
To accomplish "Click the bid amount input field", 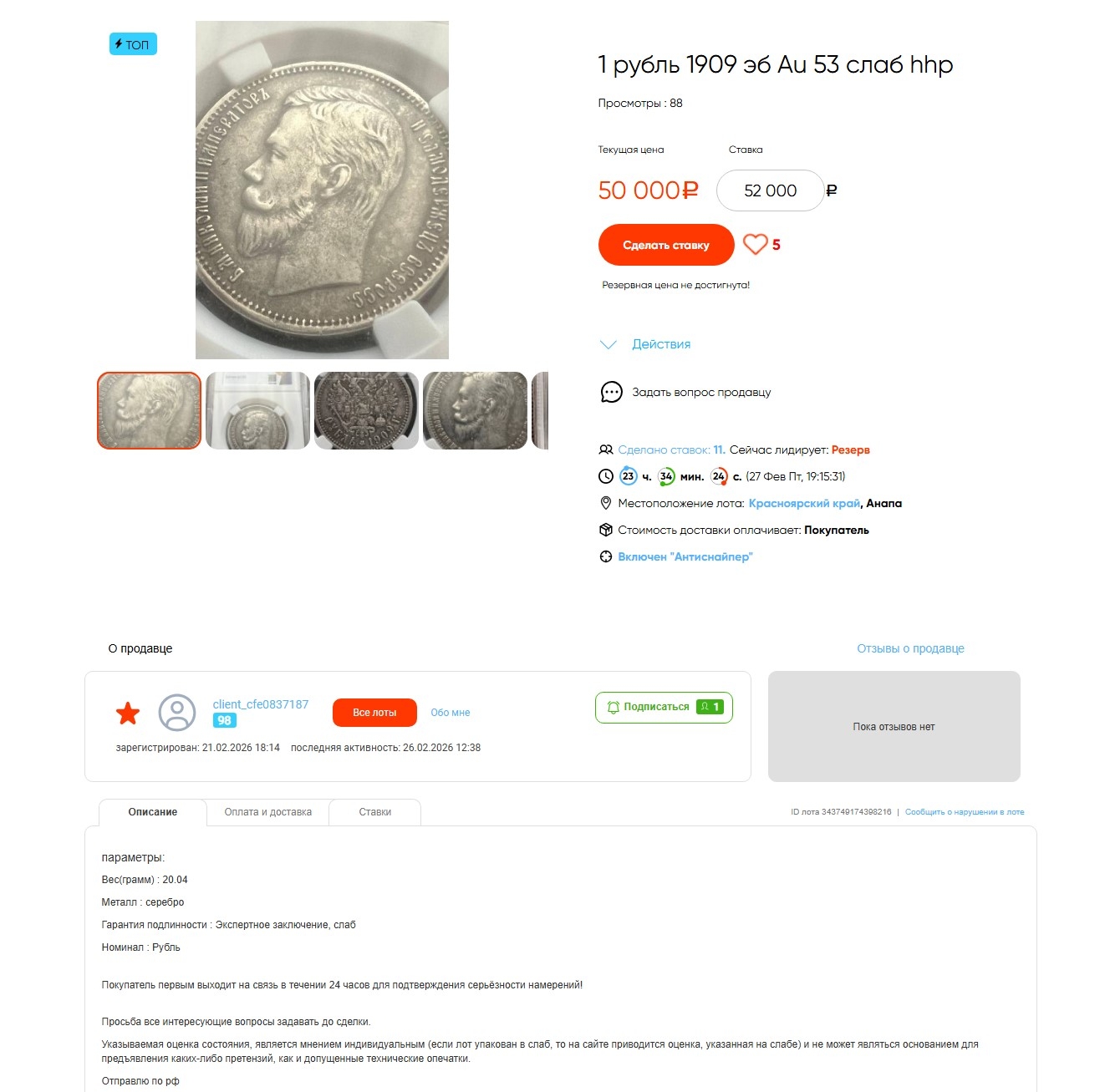I will tap(771, 190).
